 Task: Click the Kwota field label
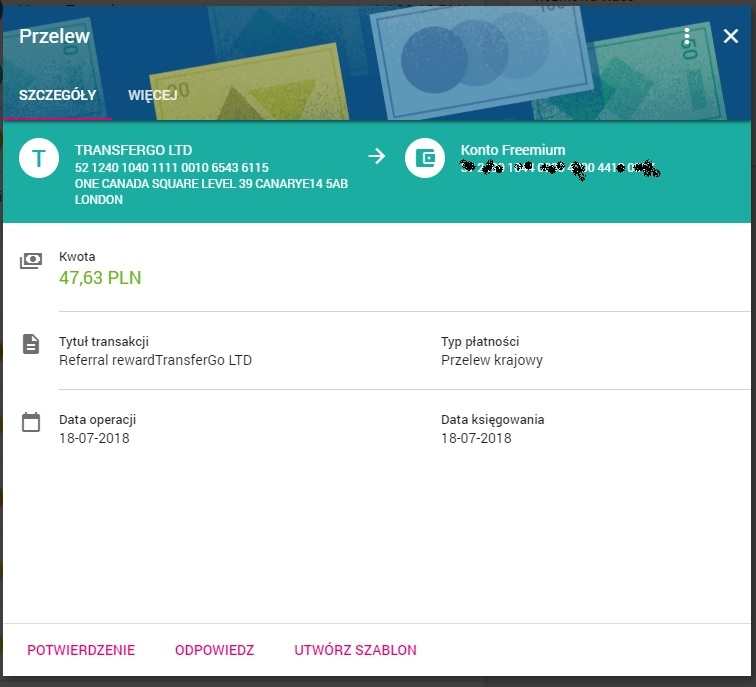tap(77, 256)
